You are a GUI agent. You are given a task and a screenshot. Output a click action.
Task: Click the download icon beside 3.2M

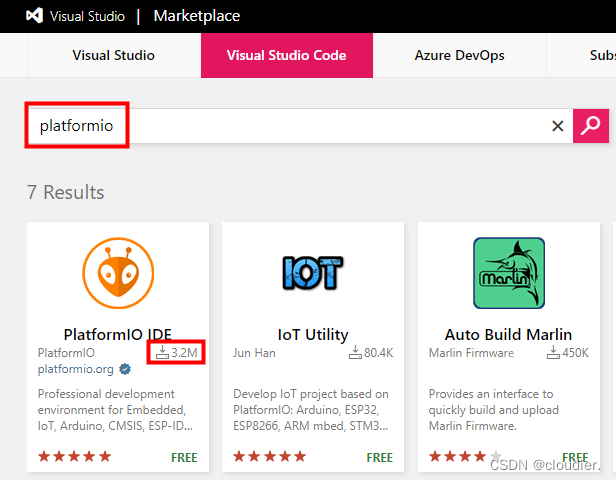tap(162, 352)
